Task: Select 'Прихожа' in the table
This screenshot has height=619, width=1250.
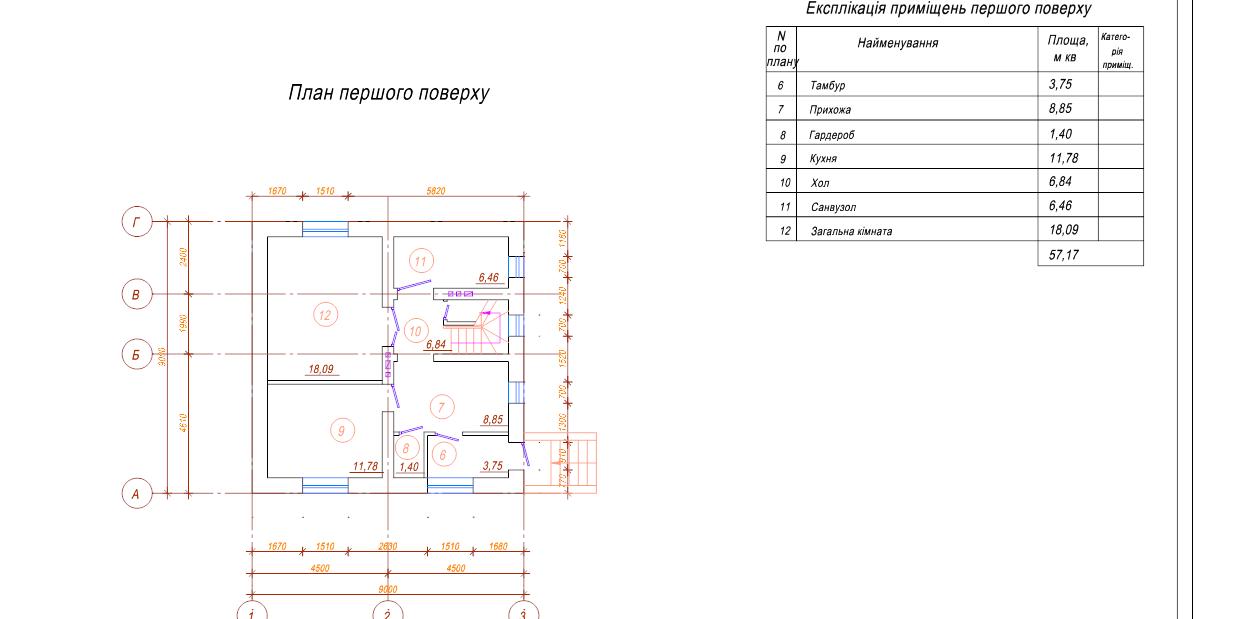Action: point(831,110)
